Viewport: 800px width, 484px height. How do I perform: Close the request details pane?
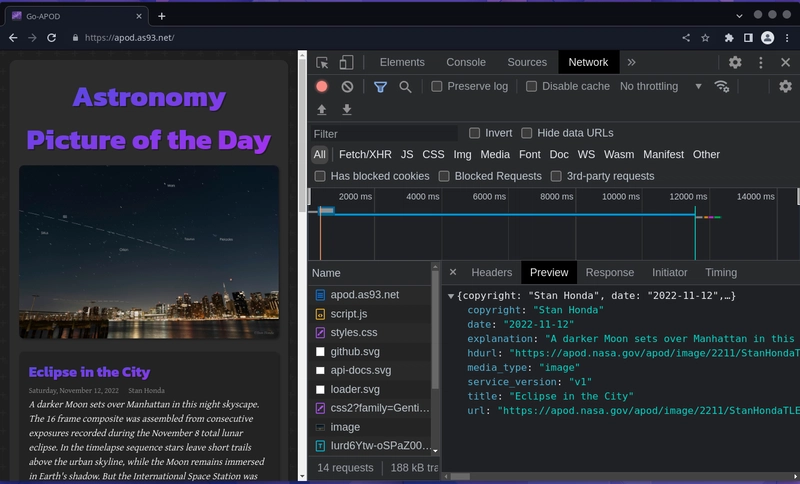tap(453, 272)
